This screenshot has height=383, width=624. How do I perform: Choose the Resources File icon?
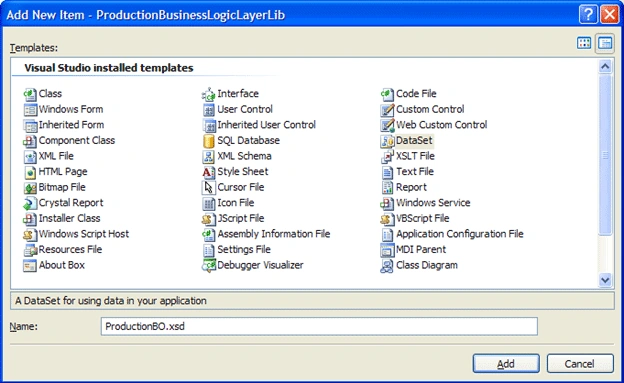pos(30,250)
